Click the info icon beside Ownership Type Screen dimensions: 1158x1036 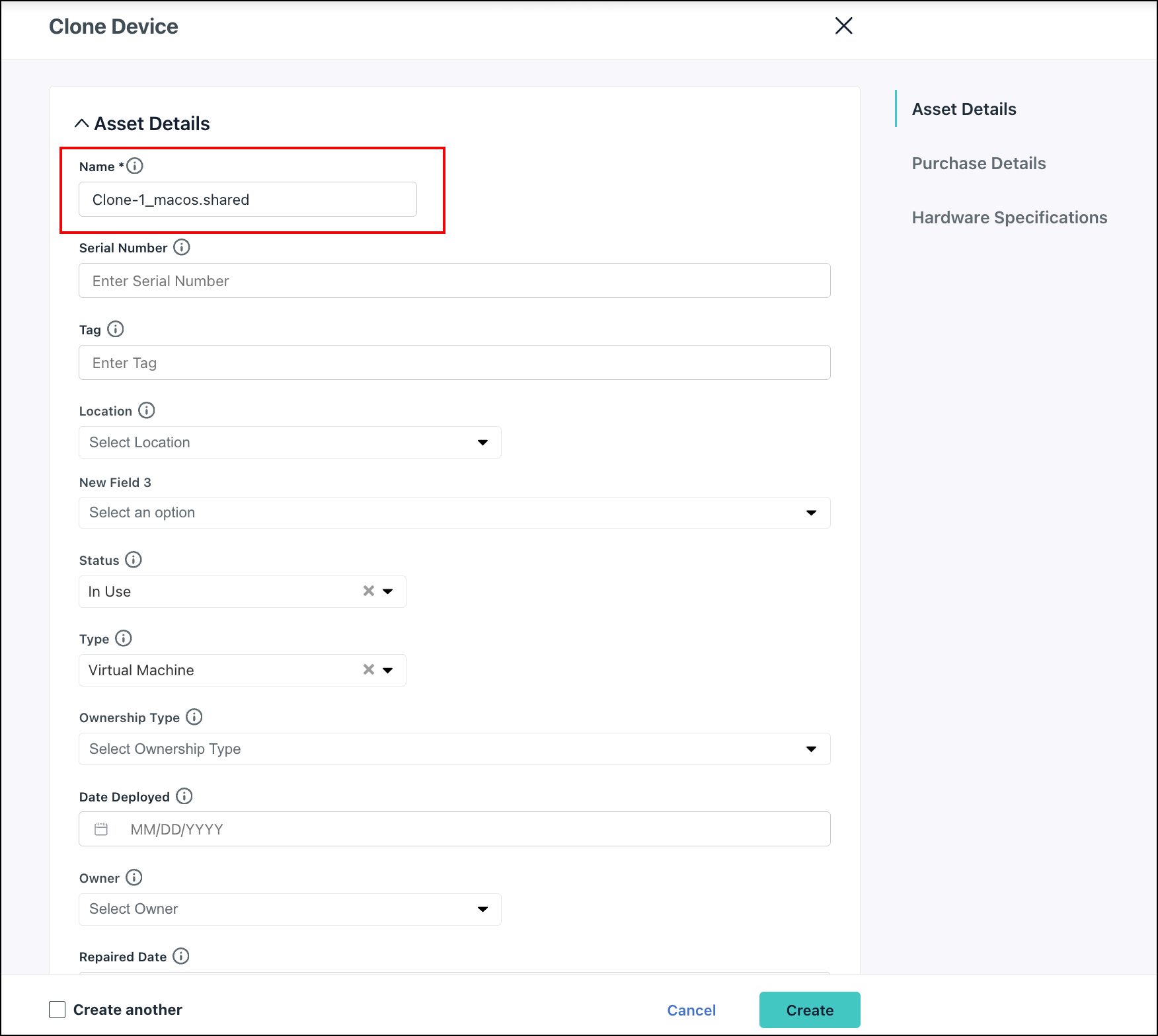[x=194, y=718]
